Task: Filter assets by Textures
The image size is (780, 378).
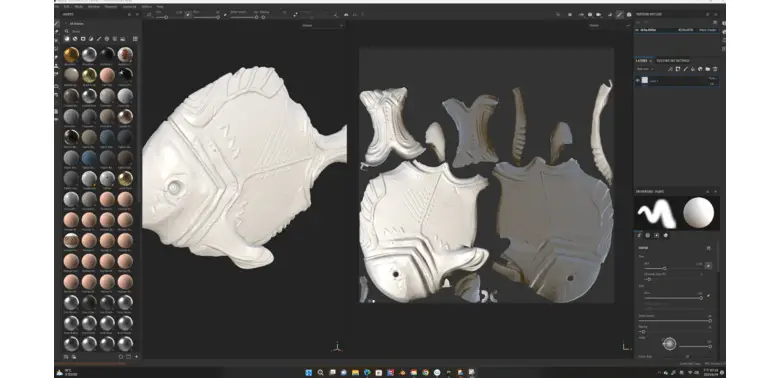Action: pos(114,38)
